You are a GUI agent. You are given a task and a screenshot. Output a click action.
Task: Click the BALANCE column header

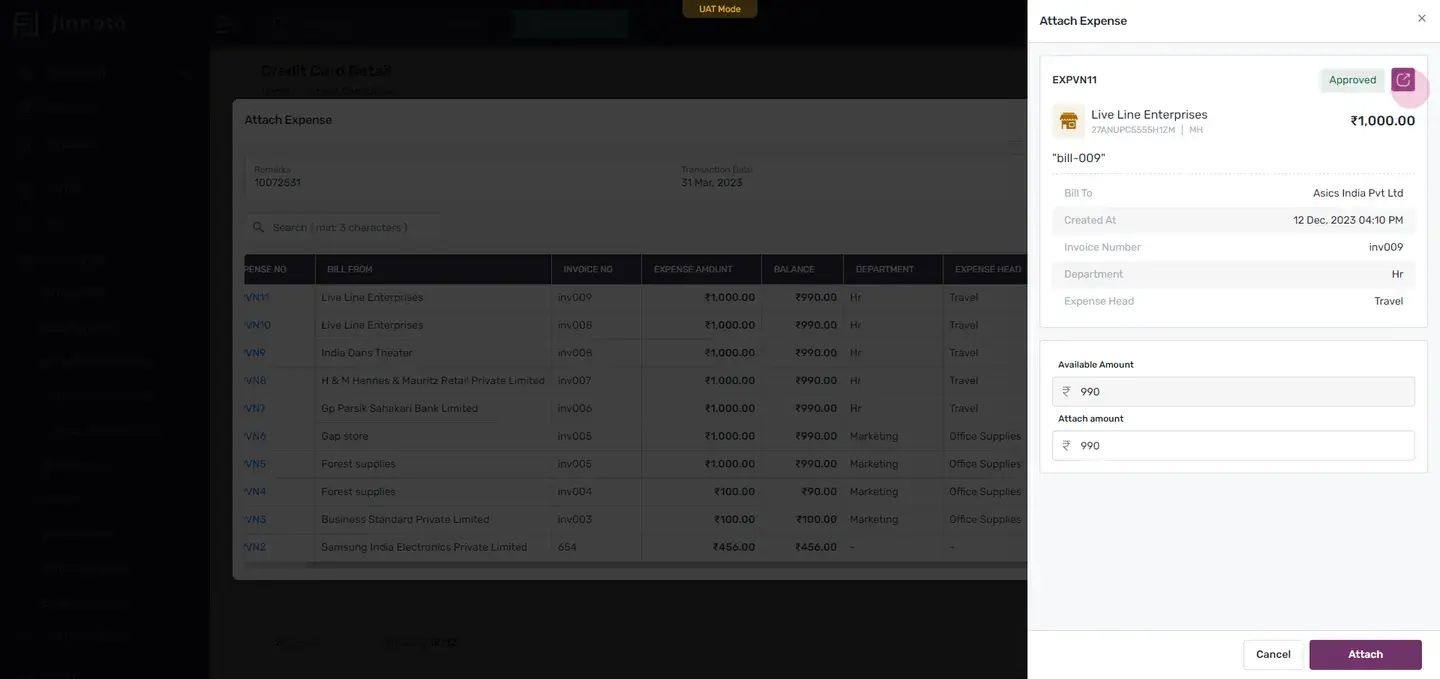[x=802, y=269]
